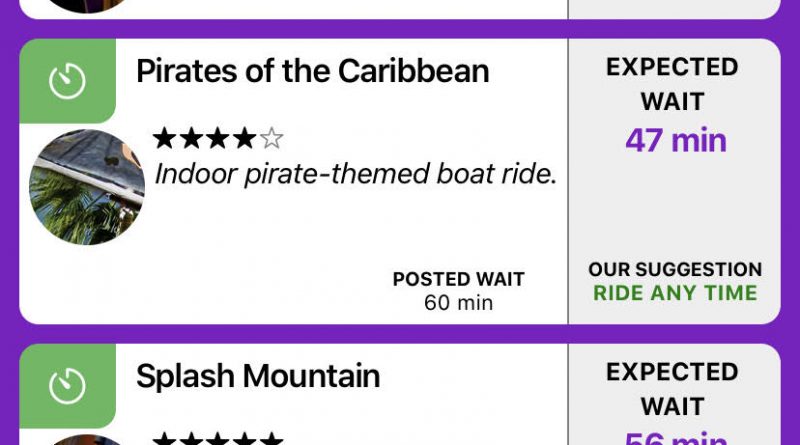Open the Expected Wait panel for Pirates

[x=674, y=181]
